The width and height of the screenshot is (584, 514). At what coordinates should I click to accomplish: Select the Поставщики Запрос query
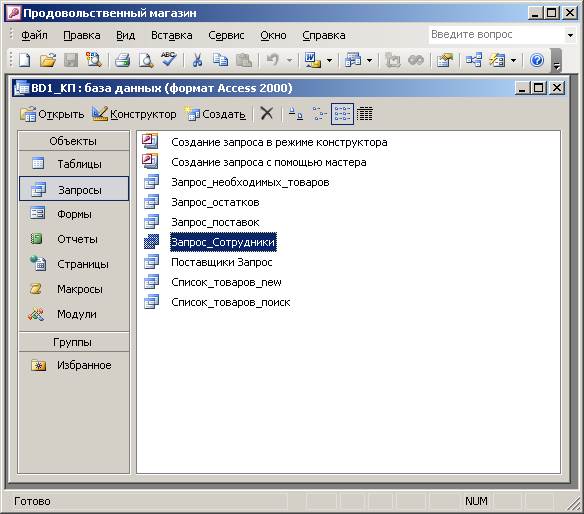(x=222, y=262)
